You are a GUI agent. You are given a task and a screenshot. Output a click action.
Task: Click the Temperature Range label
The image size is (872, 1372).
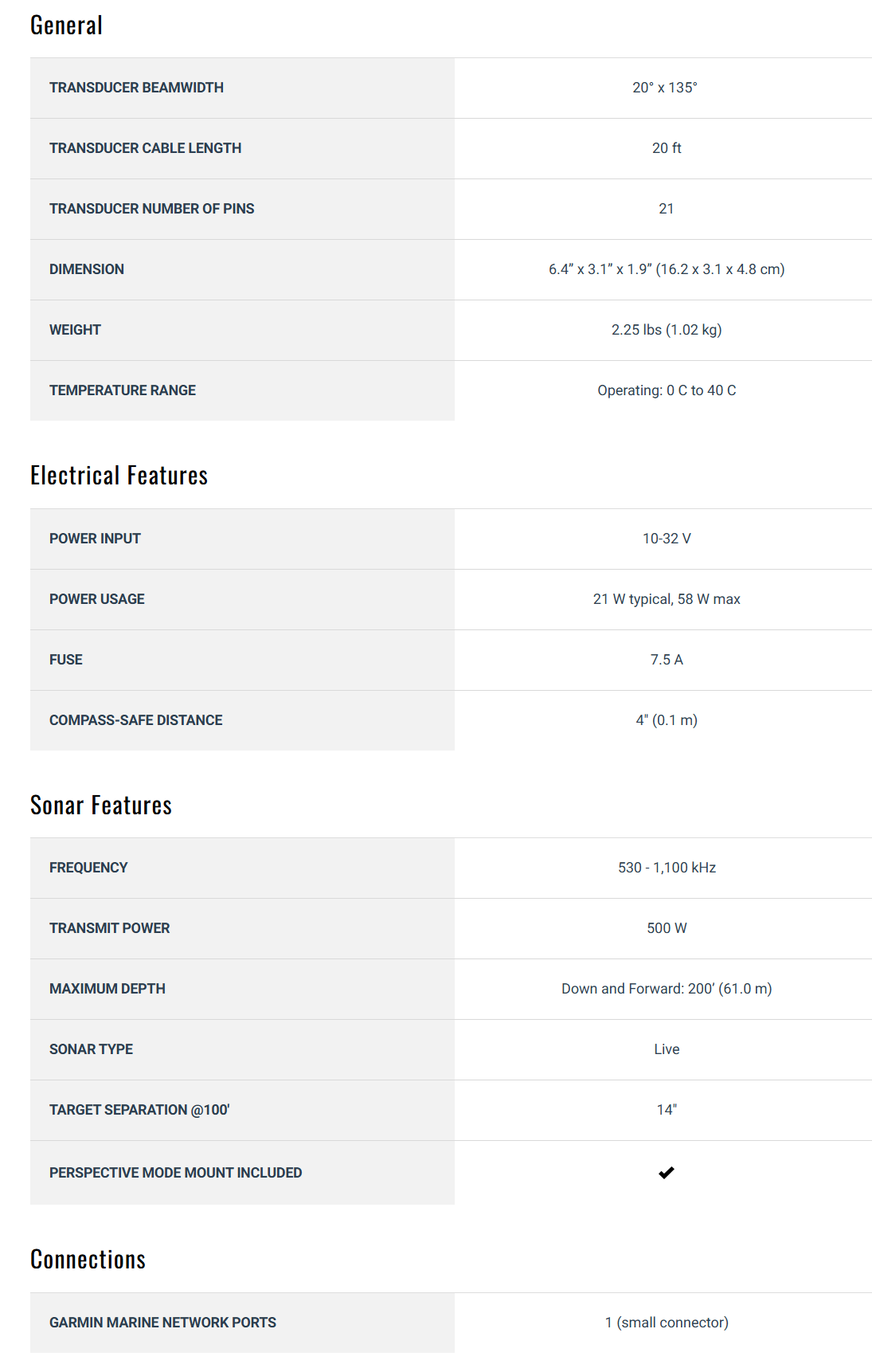coord(123,390)
